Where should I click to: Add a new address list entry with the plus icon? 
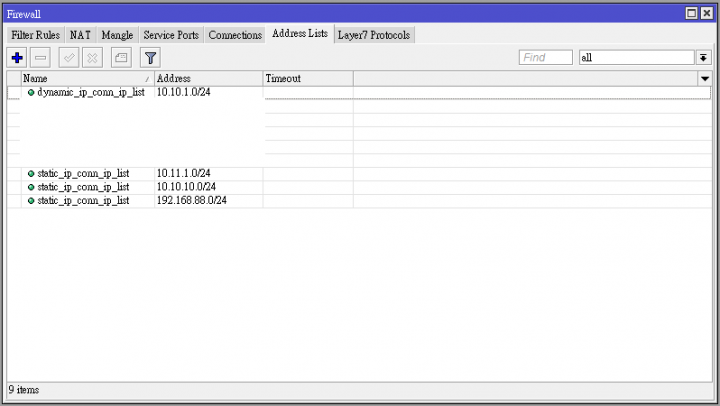17,58
